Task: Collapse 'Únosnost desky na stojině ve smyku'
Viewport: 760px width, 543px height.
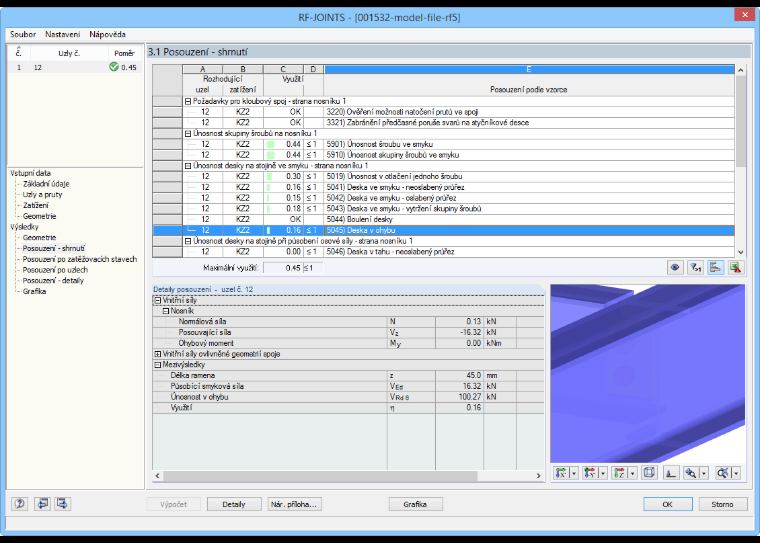Action: coord(188,166)
